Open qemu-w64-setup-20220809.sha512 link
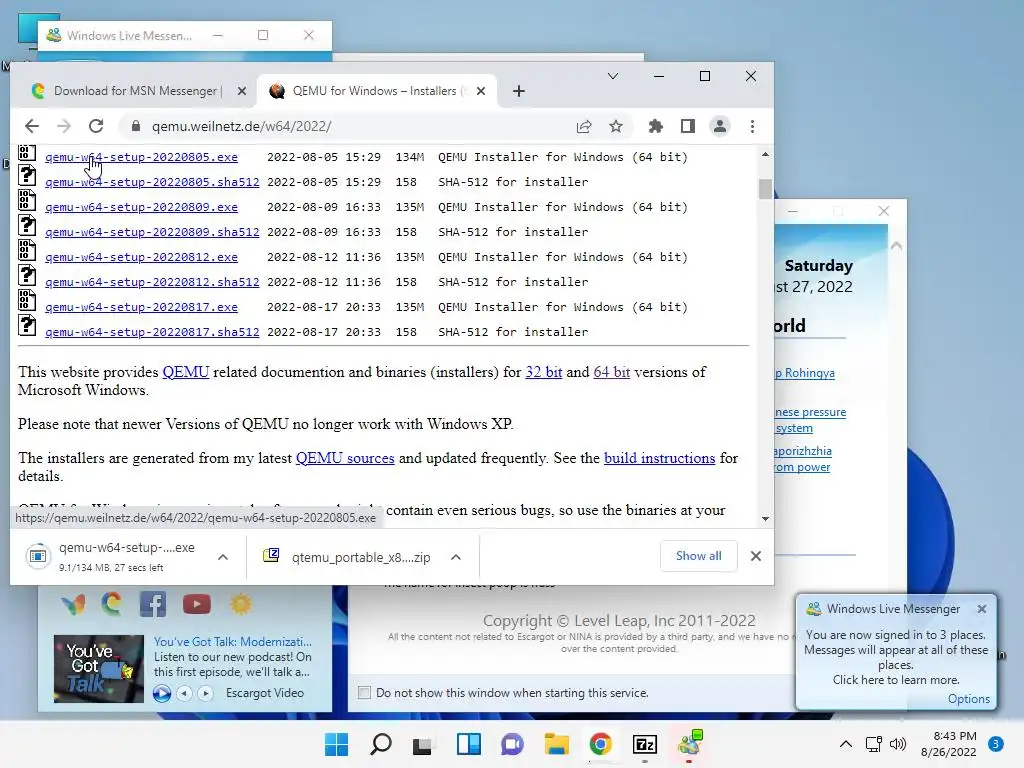Viewport: 1024px width, 768px height. [x=152, y=232]
